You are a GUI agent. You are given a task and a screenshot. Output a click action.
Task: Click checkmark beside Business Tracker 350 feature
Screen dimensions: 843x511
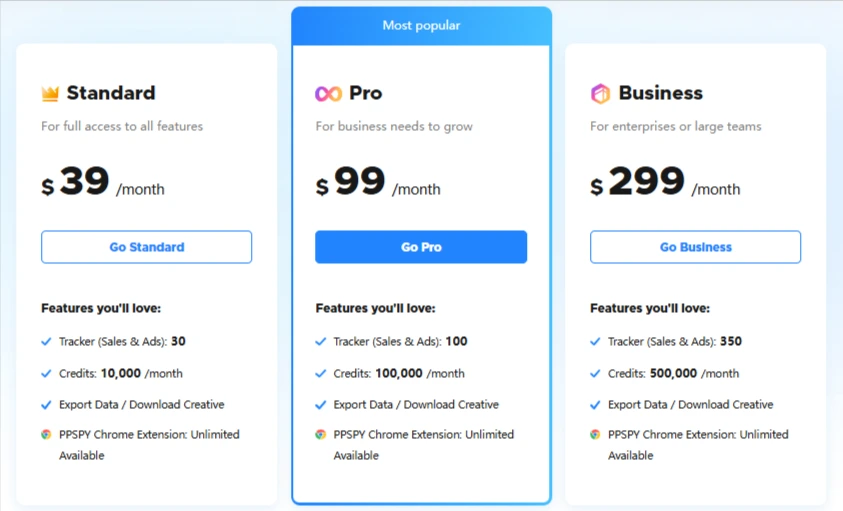595,342
